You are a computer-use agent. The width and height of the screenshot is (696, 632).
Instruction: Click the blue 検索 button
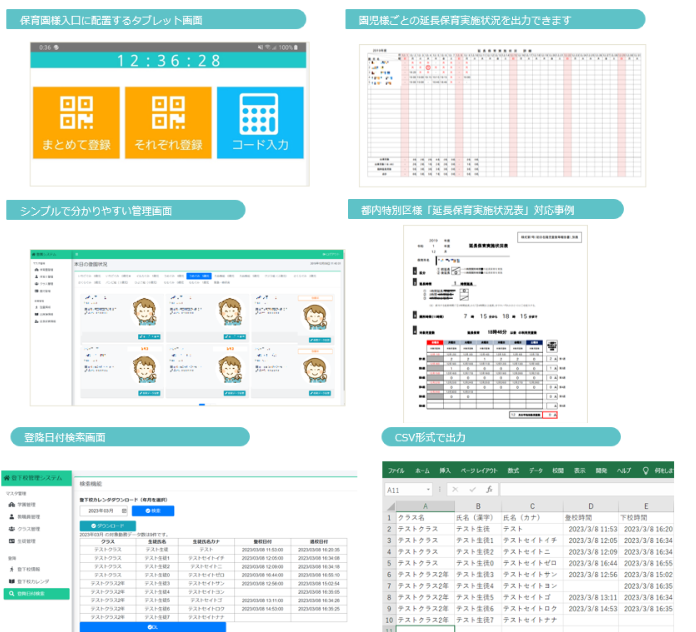[153, 510]
